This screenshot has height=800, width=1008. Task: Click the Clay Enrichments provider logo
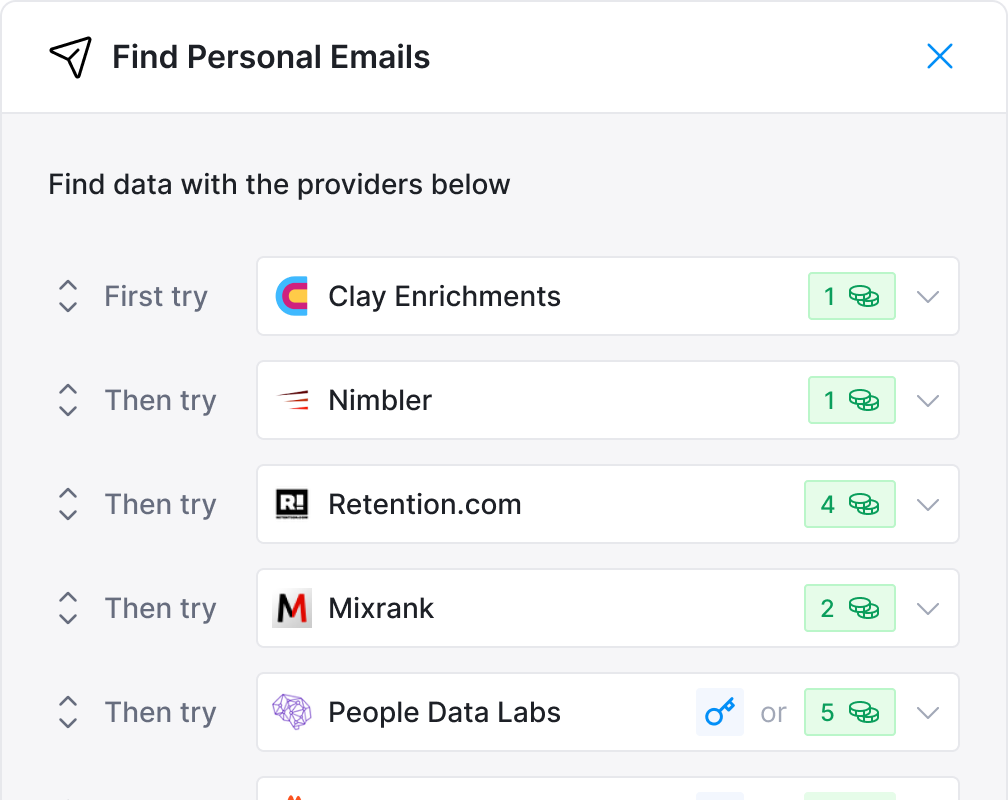point(292,296)
